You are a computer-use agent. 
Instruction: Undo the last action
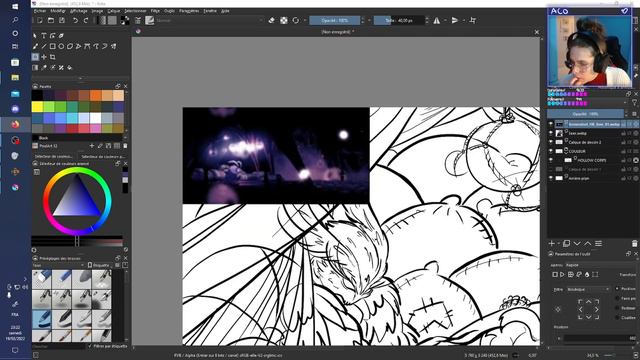75,20
